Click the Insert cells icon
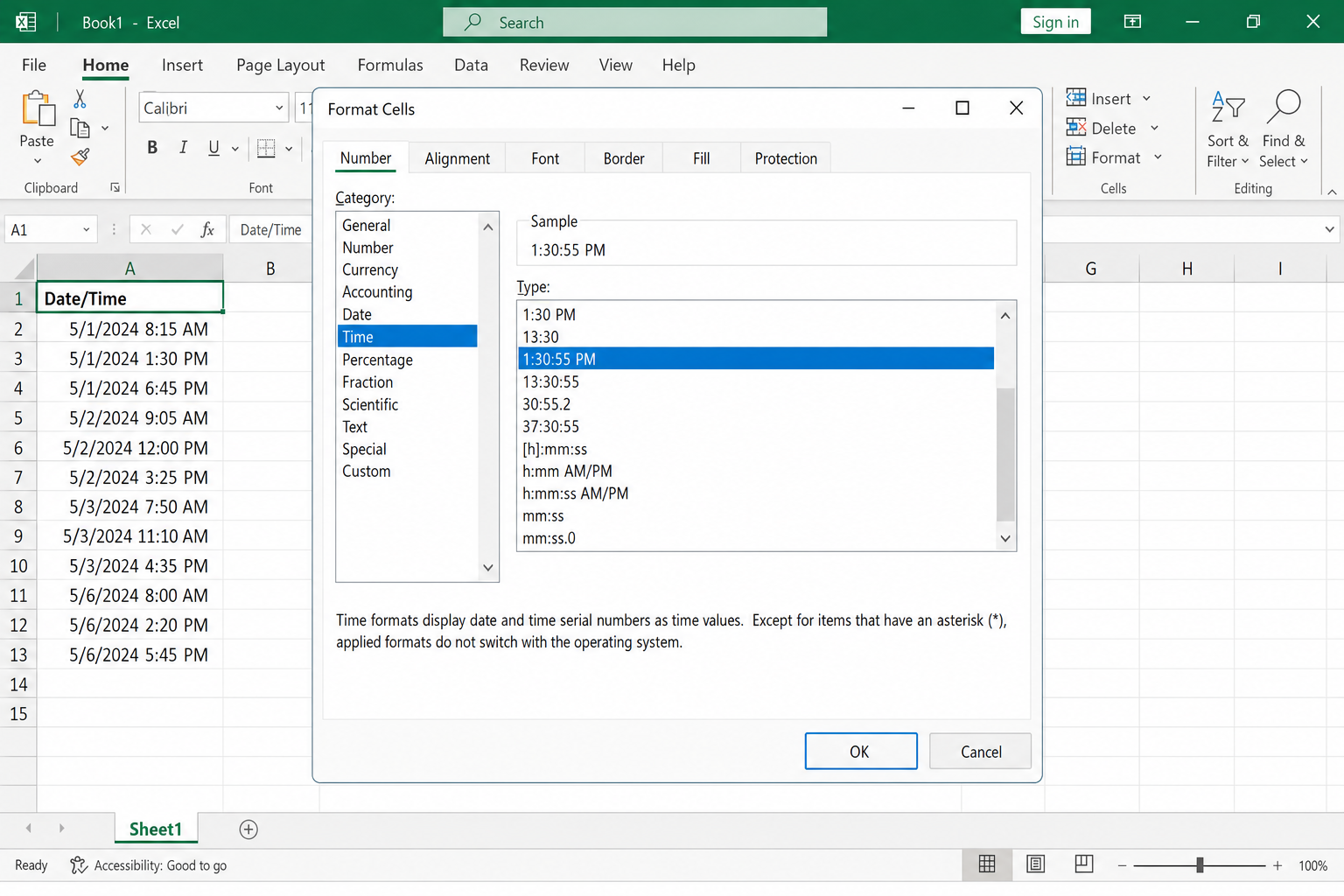1344x896 pixels. [x=1076, y=98]
